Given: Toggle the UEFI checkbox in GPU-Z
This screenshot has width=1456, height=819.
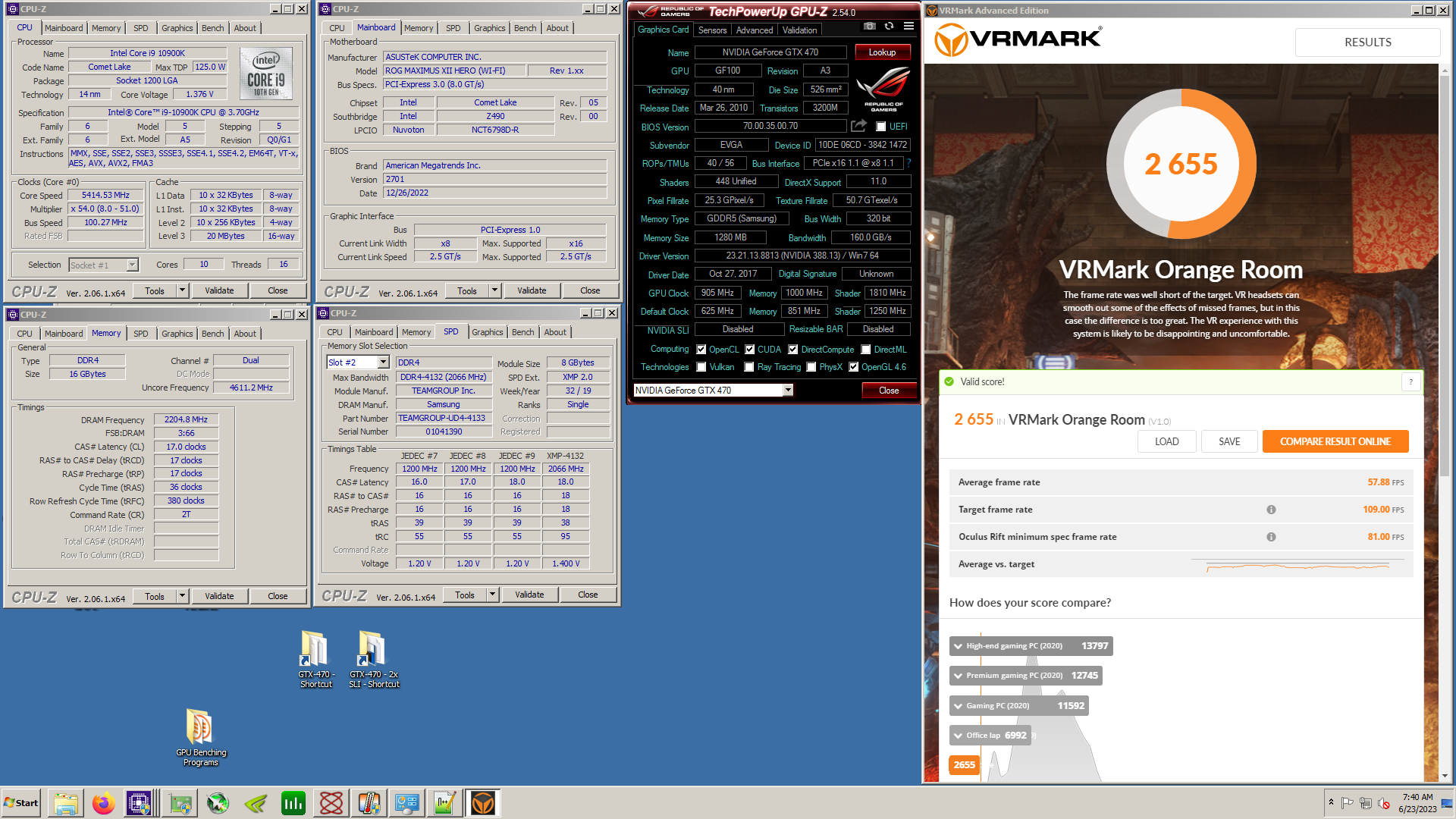Looking at the screenshot, I should (881, 127).
